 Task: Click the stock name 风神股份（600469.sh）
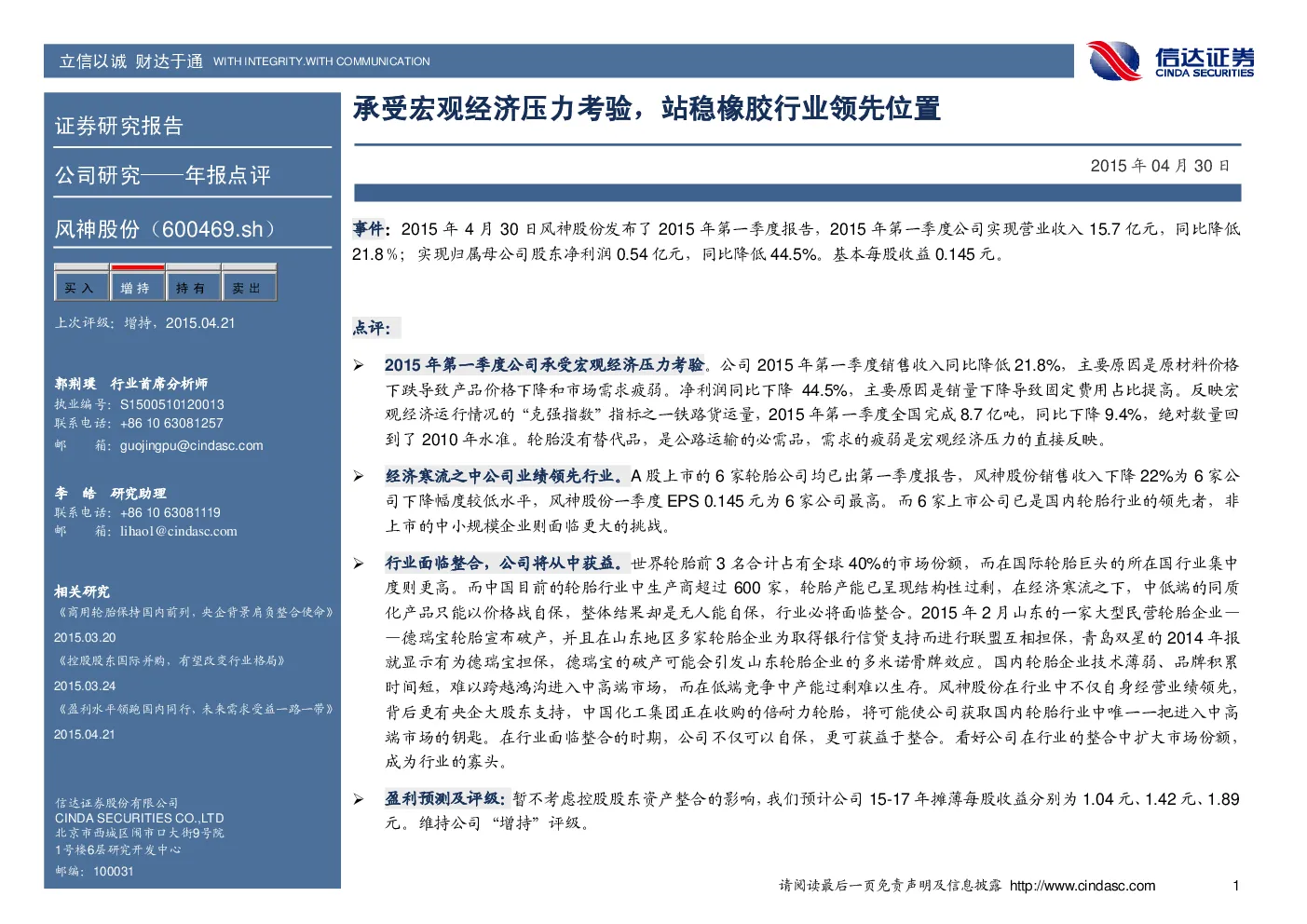pos(170,229)
